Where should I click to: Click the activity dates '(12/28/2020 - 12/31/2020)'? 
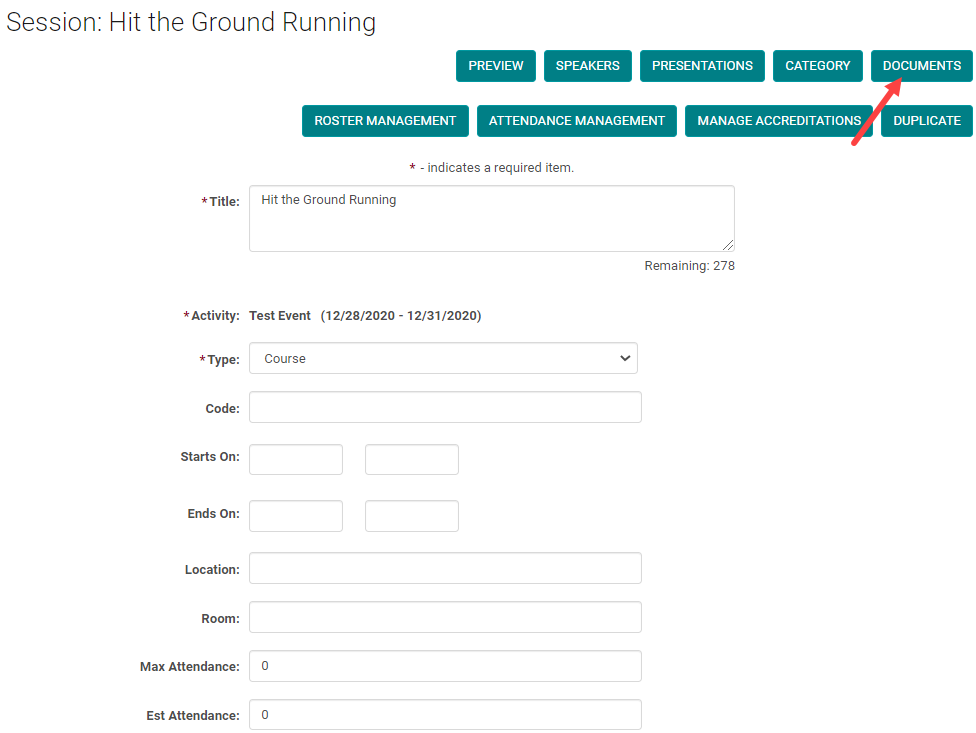point(401,315)
